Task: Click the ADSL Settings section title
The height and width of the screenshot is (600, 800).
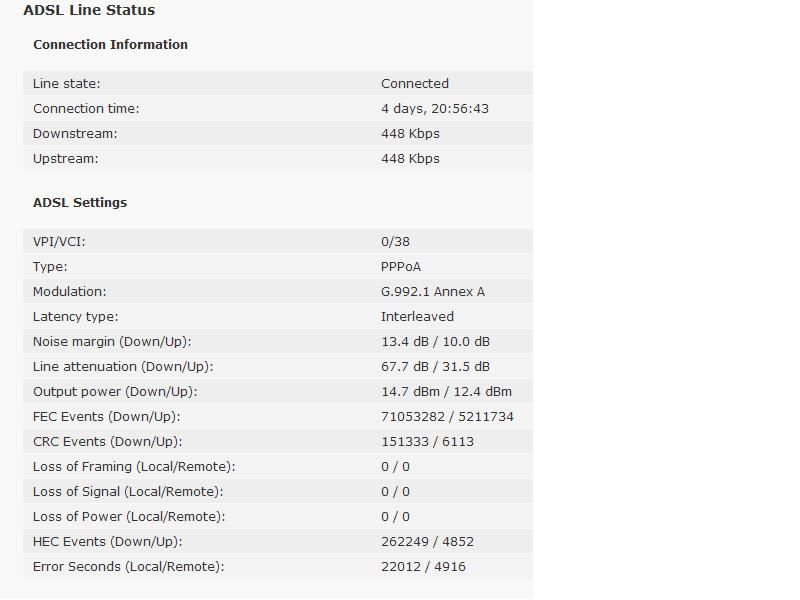Action: click(80, 203)
